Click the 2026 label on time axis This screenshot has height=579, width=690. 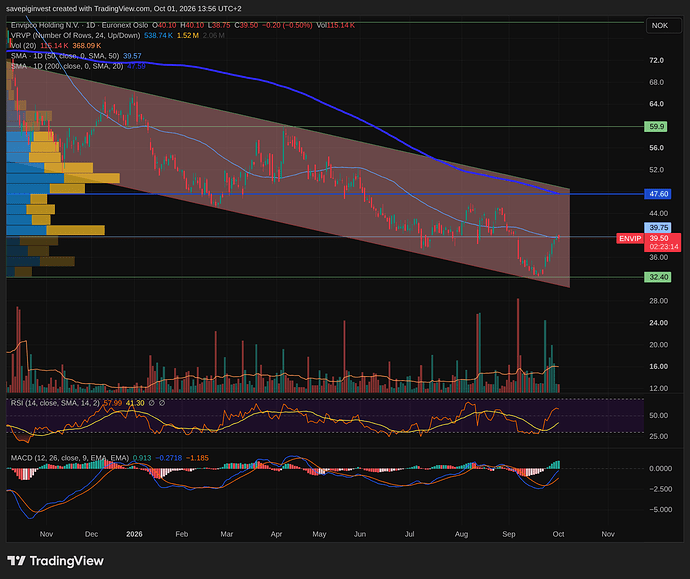point(134,534)
